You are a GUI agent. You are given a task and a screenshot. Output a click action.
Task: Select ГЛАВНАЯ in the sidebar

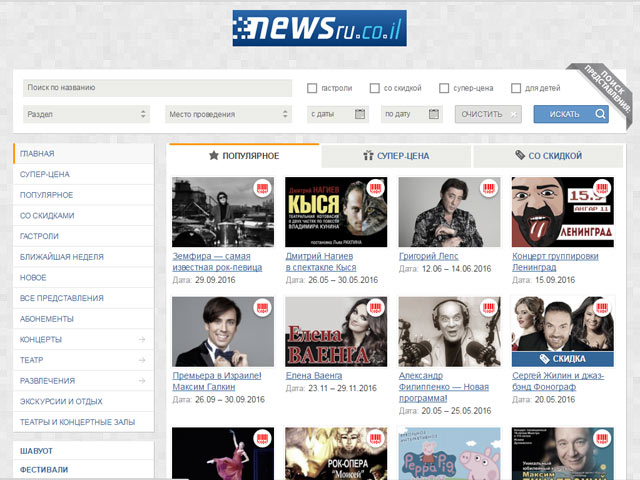tap(84, 153)
